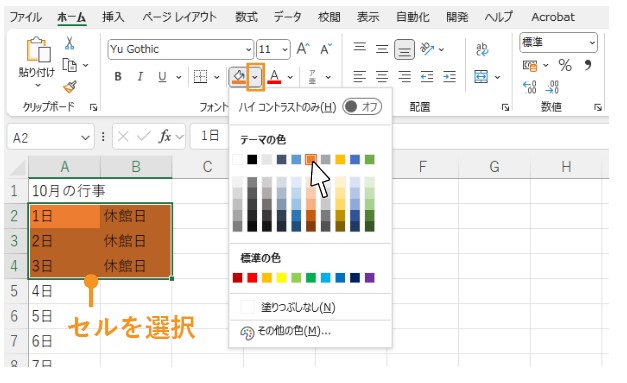Click the Cut scissors icon
627x383 pixels.
coord(70,43)
